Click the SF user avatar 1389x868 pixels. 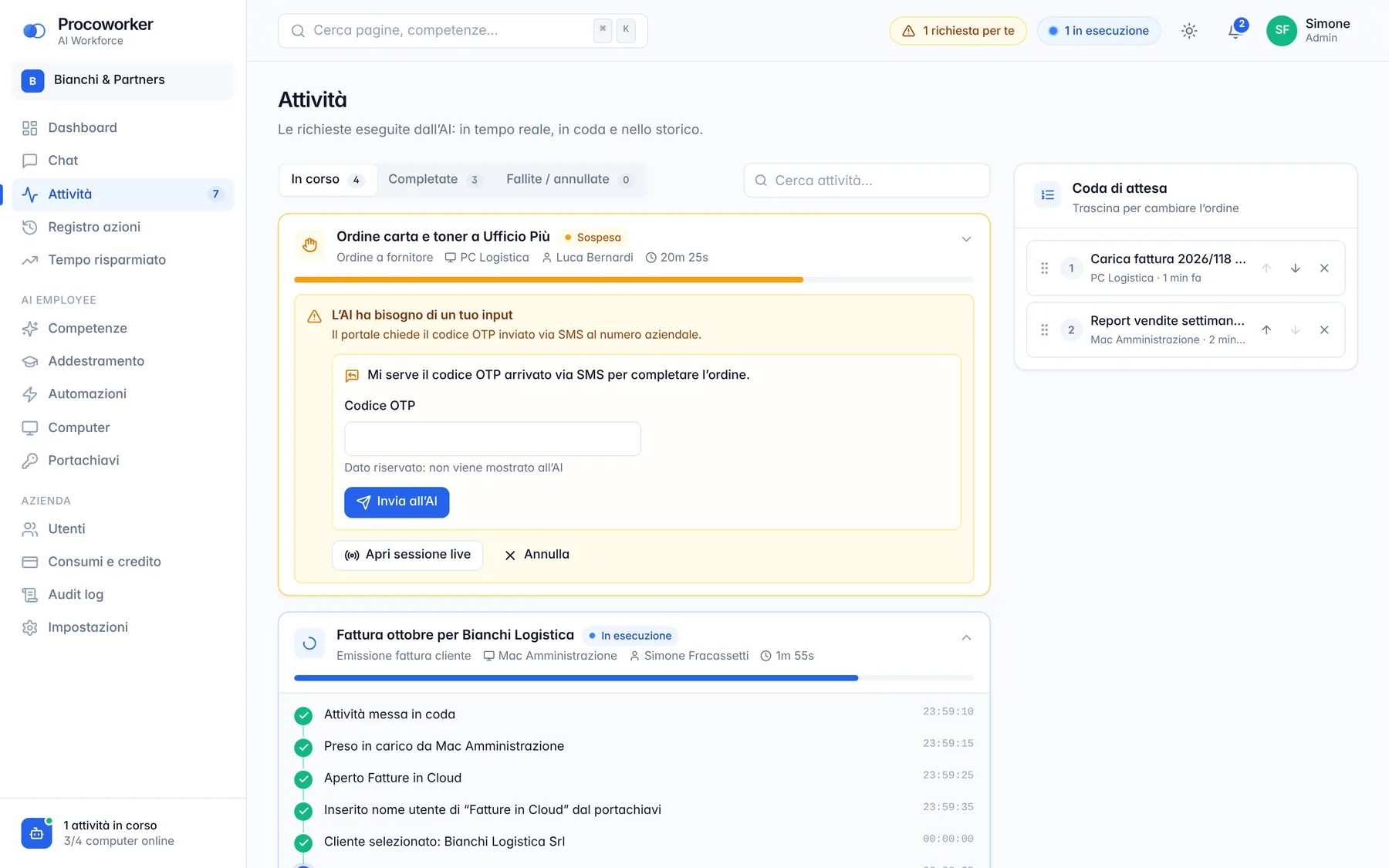click(x=1282, y=31)
